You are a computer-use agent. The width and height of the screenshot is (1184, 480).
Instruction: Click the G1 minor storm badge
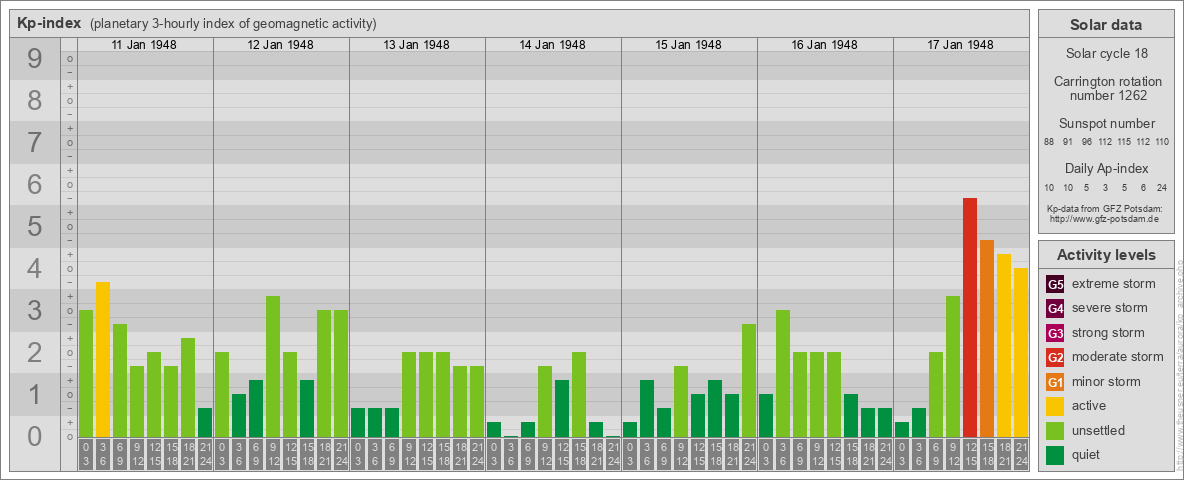(x=1055, y=382)
